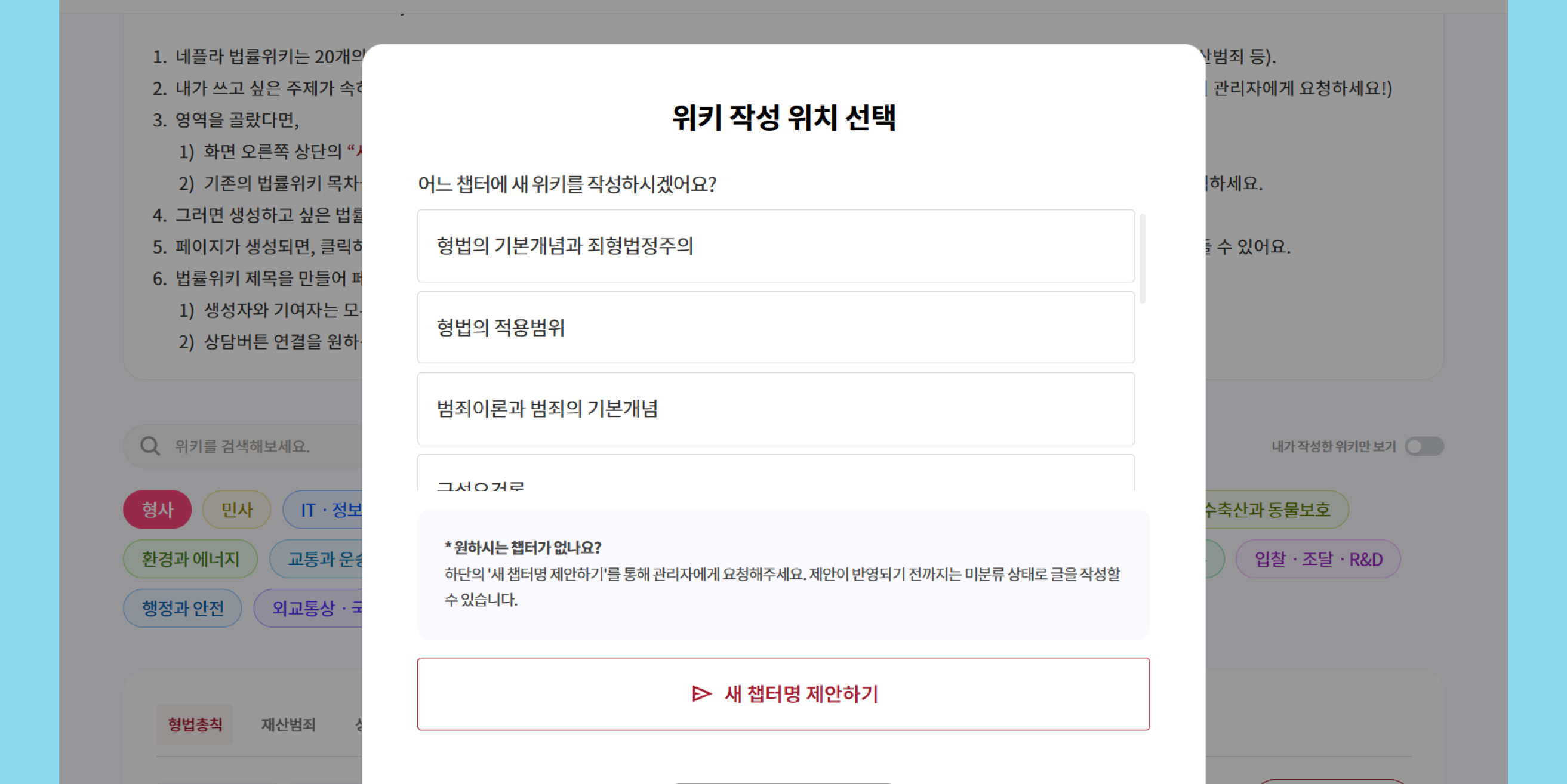The width and height of the screenshot is (1567, 784).
Task: Open the 입찰·조달·R&D category
Action: (1317, 559)
